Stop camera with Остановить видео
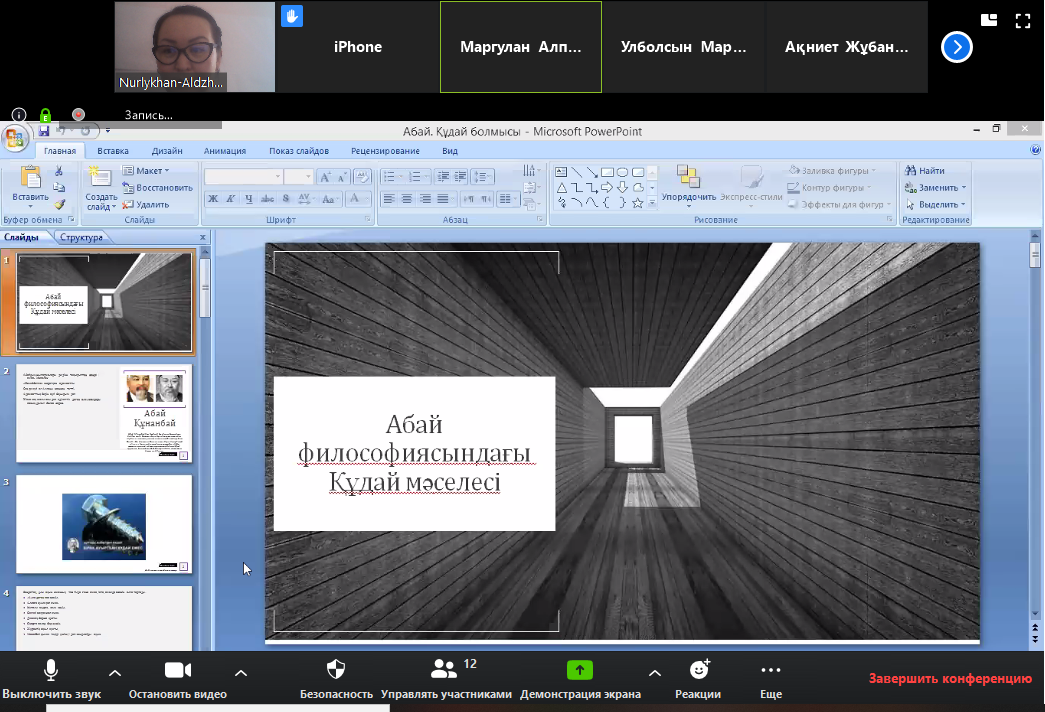 (177, 670)
